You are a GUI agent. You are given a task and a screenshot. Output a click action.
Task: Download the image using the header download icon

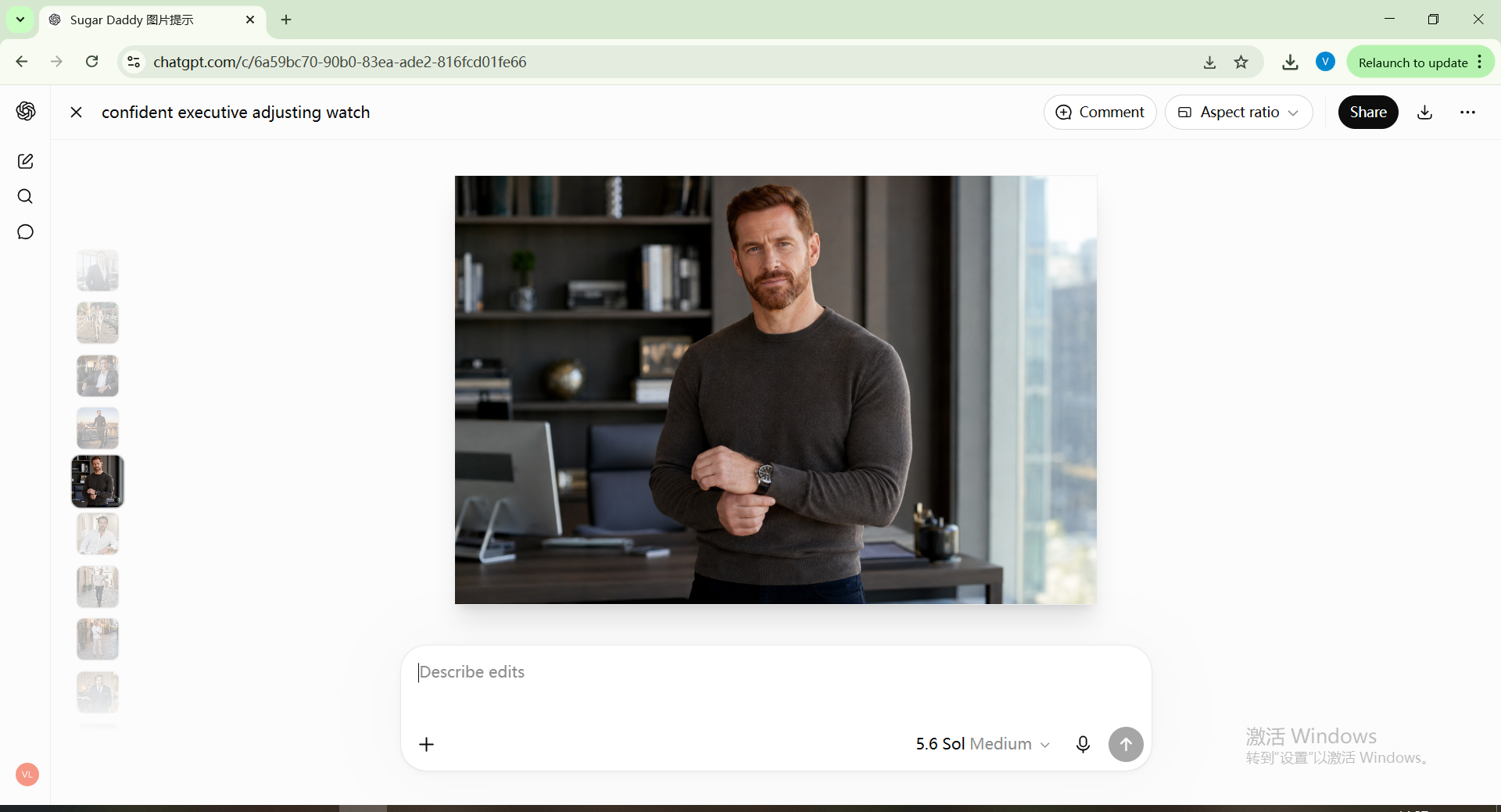click(1425, 113)
